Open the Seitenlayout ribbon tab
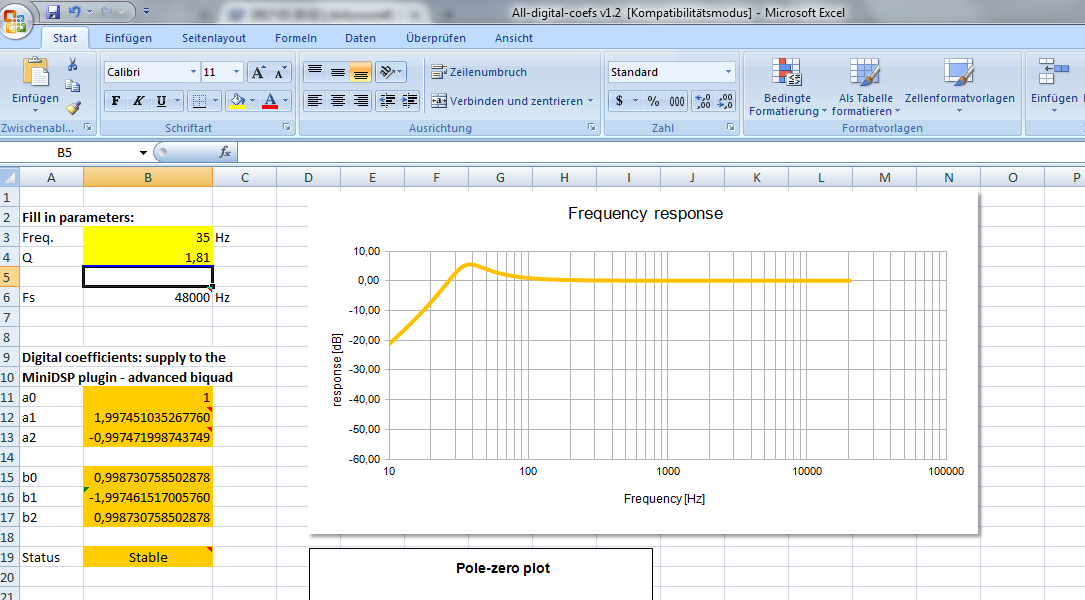The image size is (1085, 600). coord(213,38)
